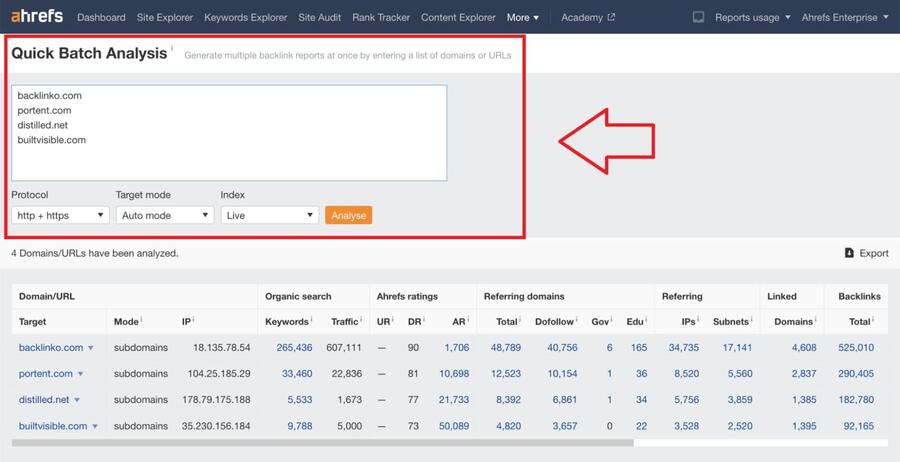The image size is (900, 462).
Task: Click backlinko.com keywords value 265,436
Action: (x=294, y=347)
